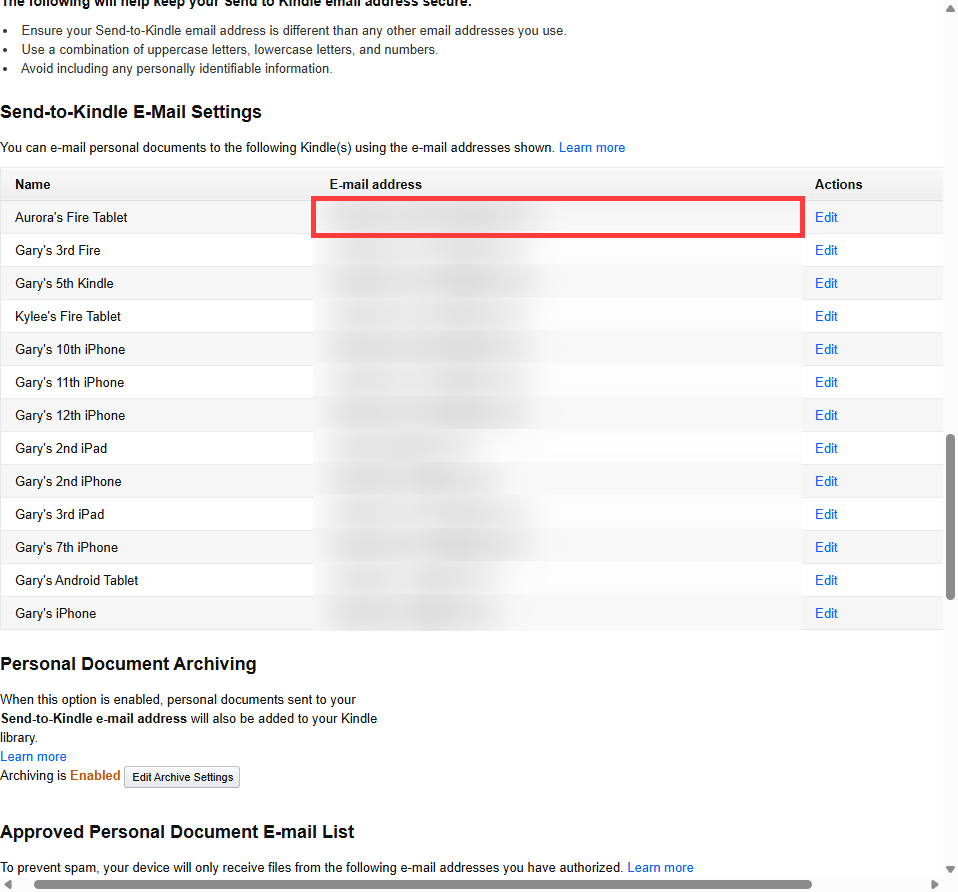Edit Gary's 3rd iPad email address
958x892 pixels.
826,514
